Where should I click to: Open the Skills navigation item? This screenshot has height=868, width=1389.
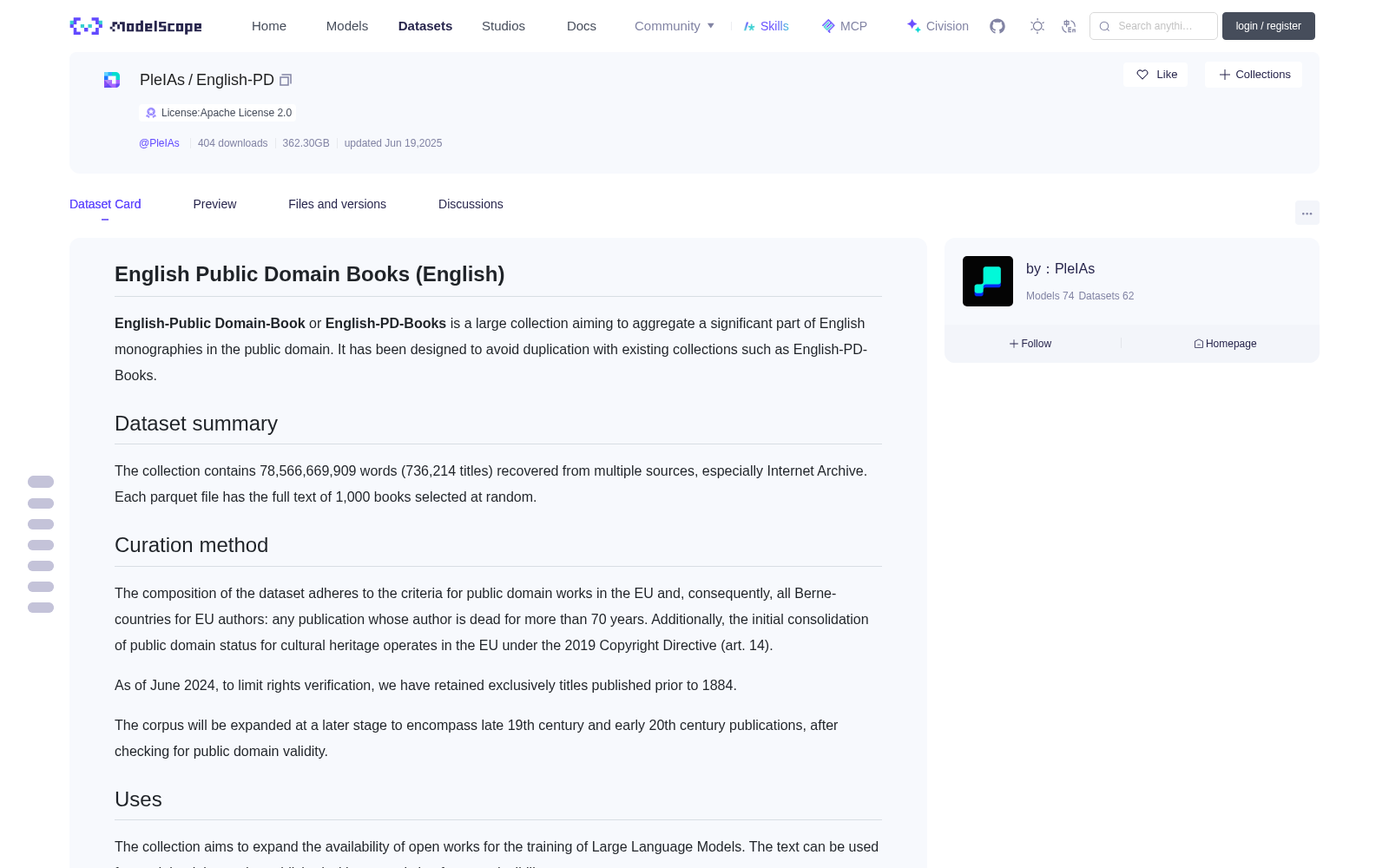point(767,26)
